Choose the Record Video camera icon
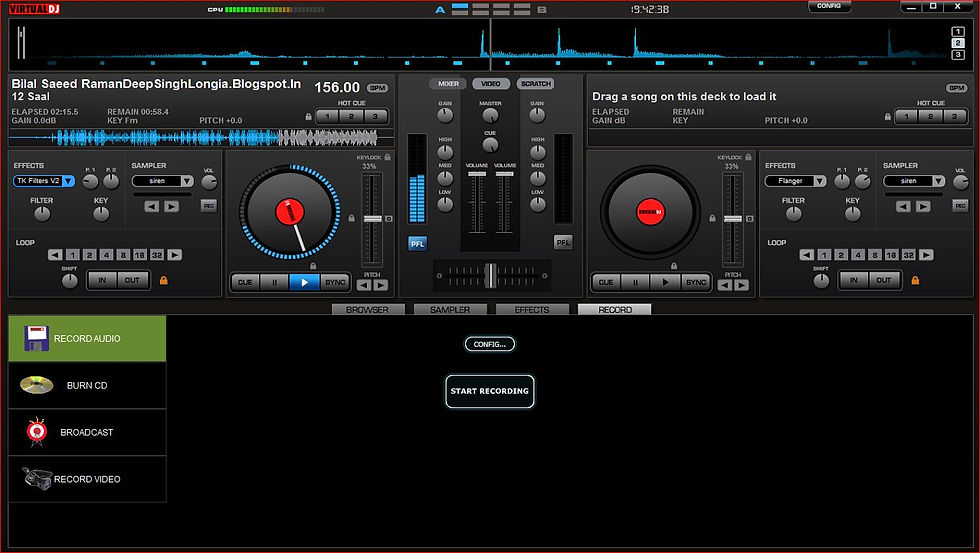980x553 pixels. point(36,479)
